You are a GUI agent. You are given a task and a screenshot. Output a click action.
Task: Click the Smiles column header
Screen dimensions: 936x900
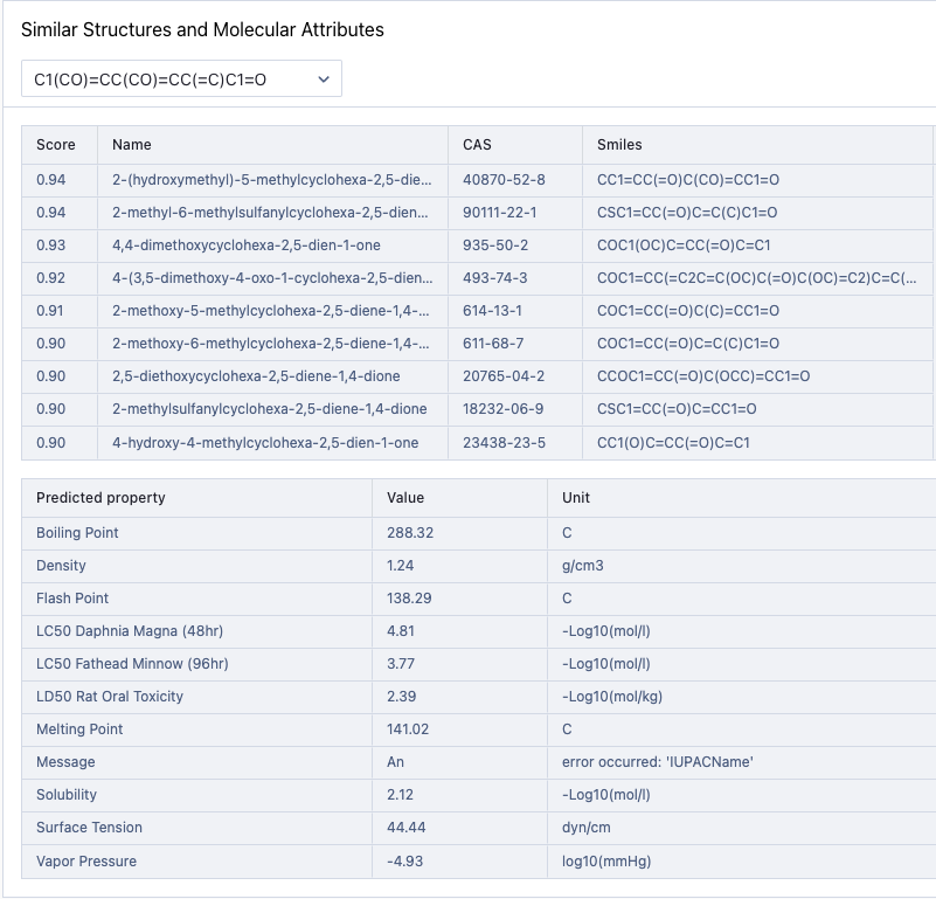click(x=619, y=145)
